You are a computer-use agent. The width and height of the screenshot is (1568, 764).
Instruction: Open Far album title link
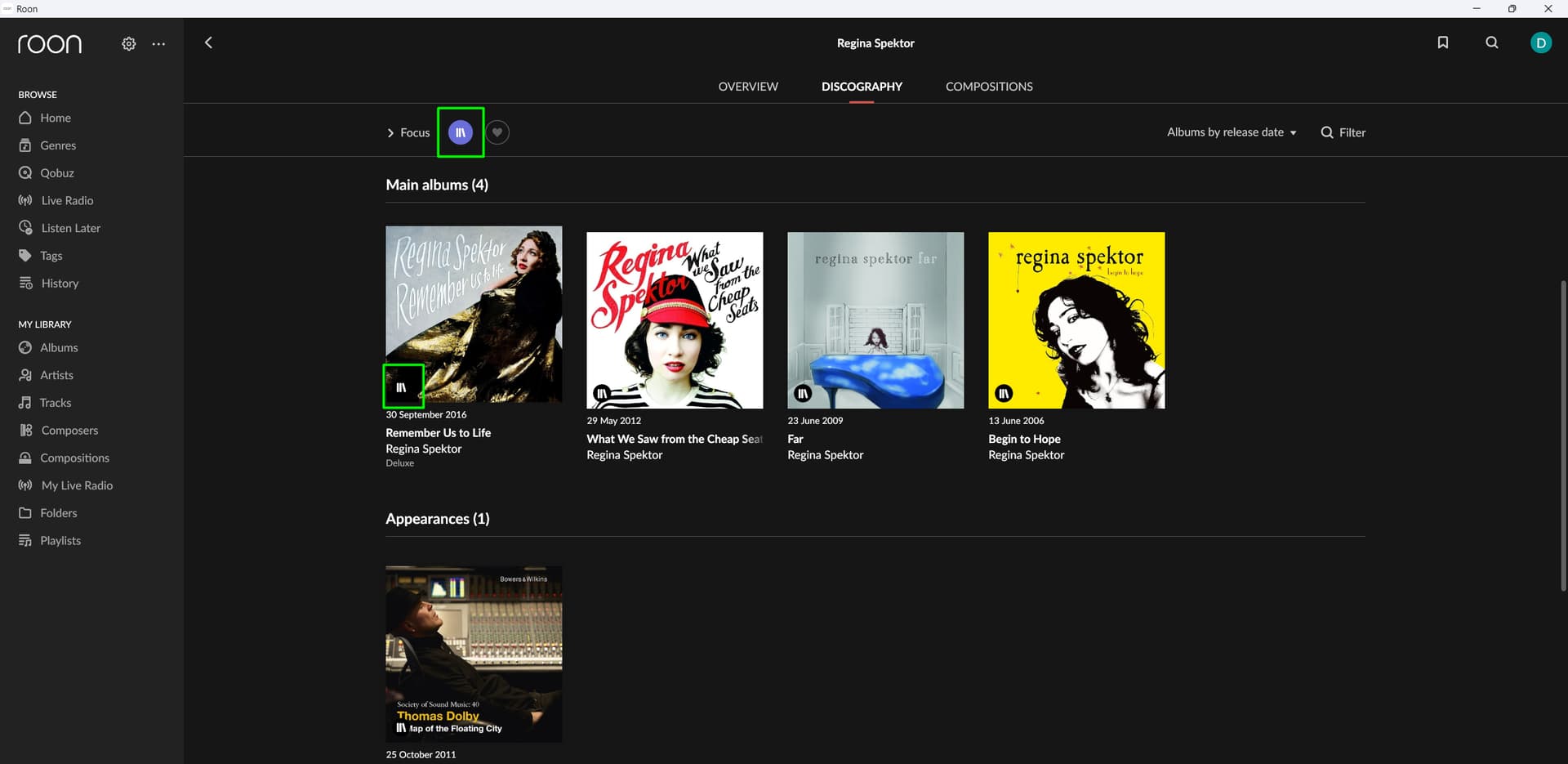coord(795,440)
